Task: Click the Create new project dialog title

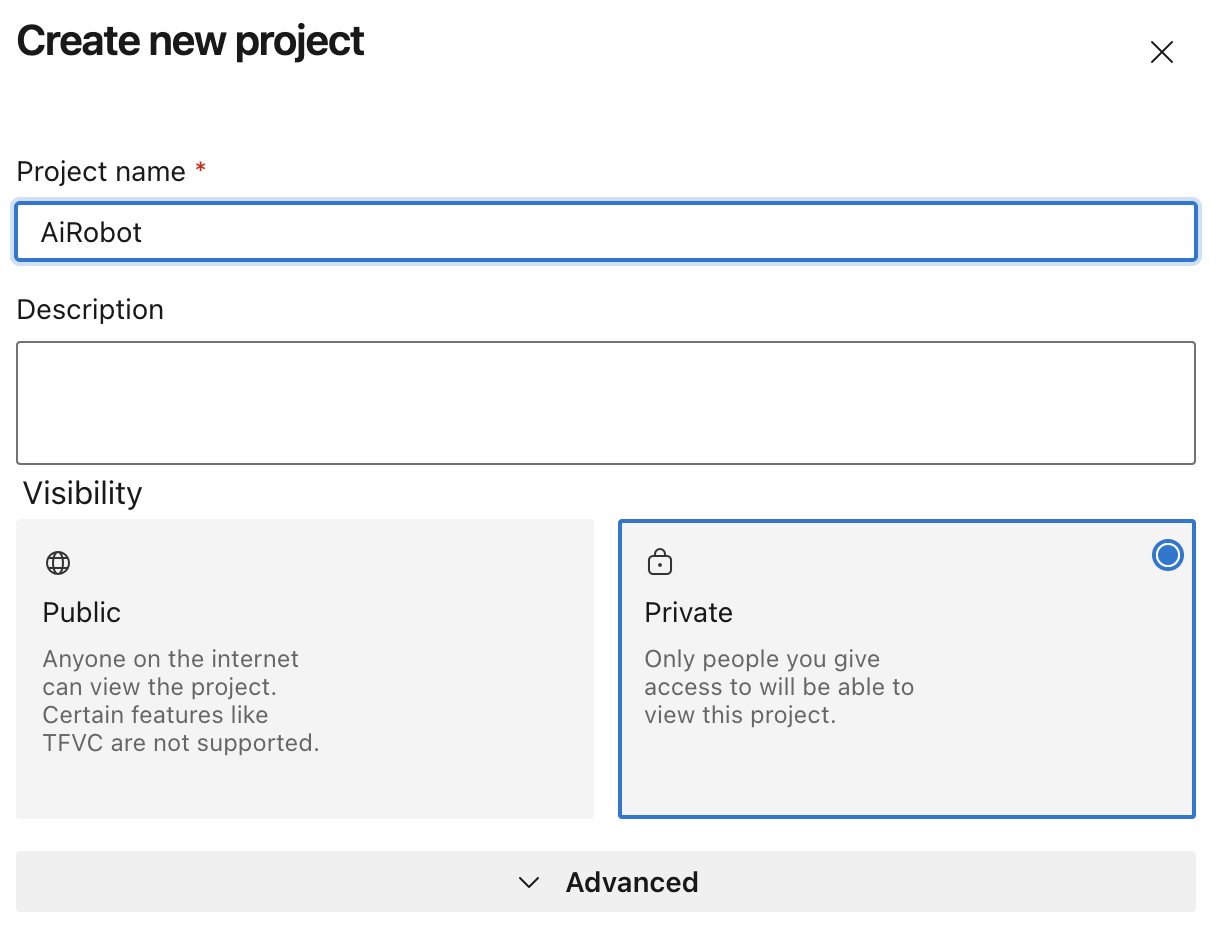Action: pyautogui.click(x=190, y=41)
